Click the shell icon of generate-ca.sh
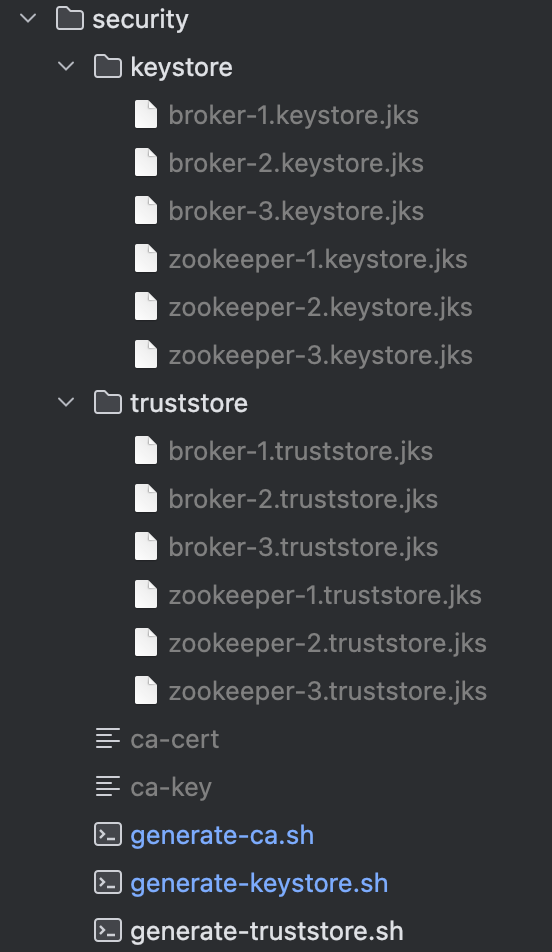 (108, 835)
